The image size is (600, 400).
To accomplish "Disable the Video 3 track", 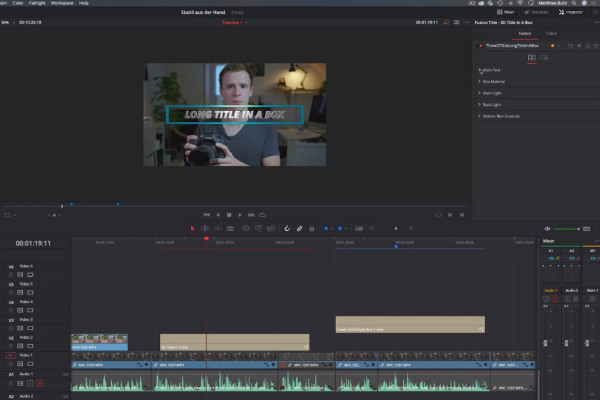I will click(30, 328).
